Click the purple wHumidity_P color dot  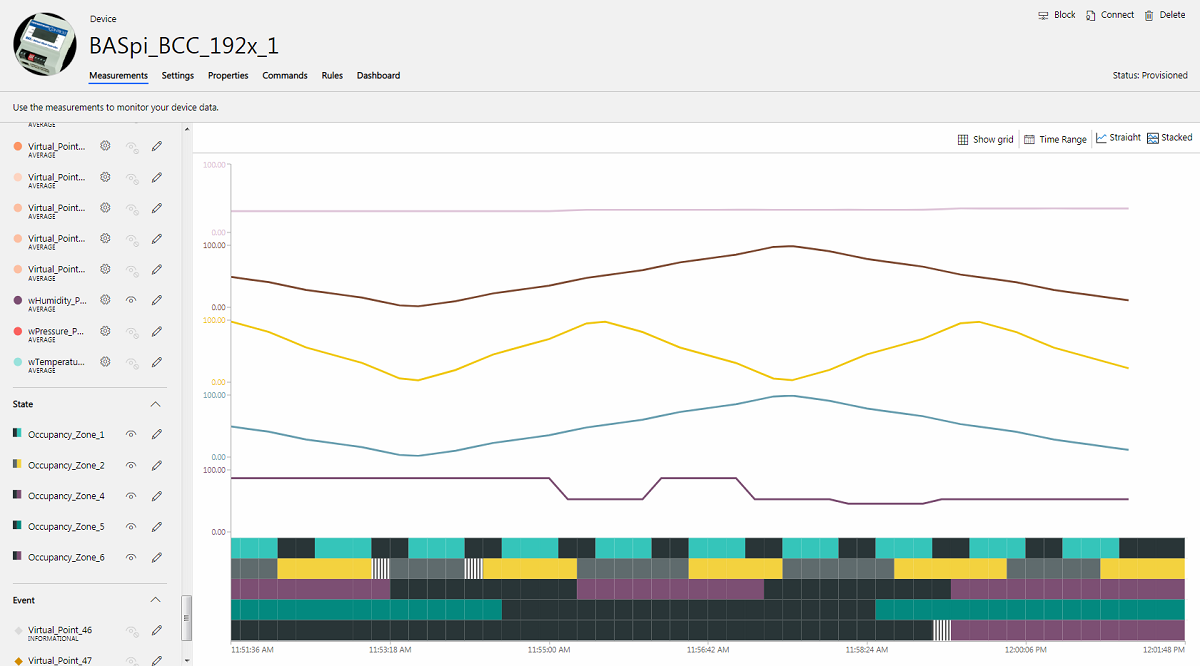[18, 300]
